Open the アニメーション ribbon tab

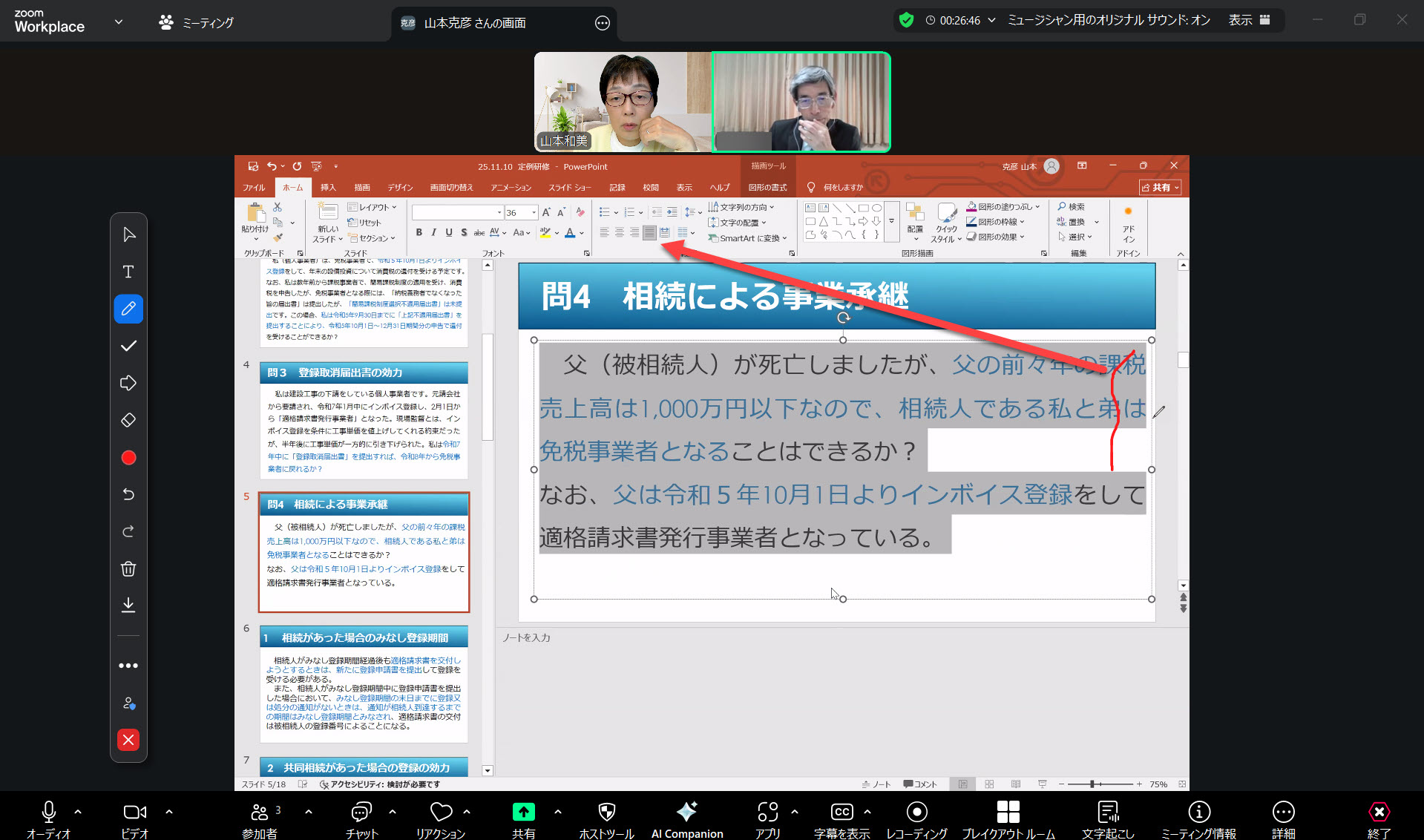point(511,188)
